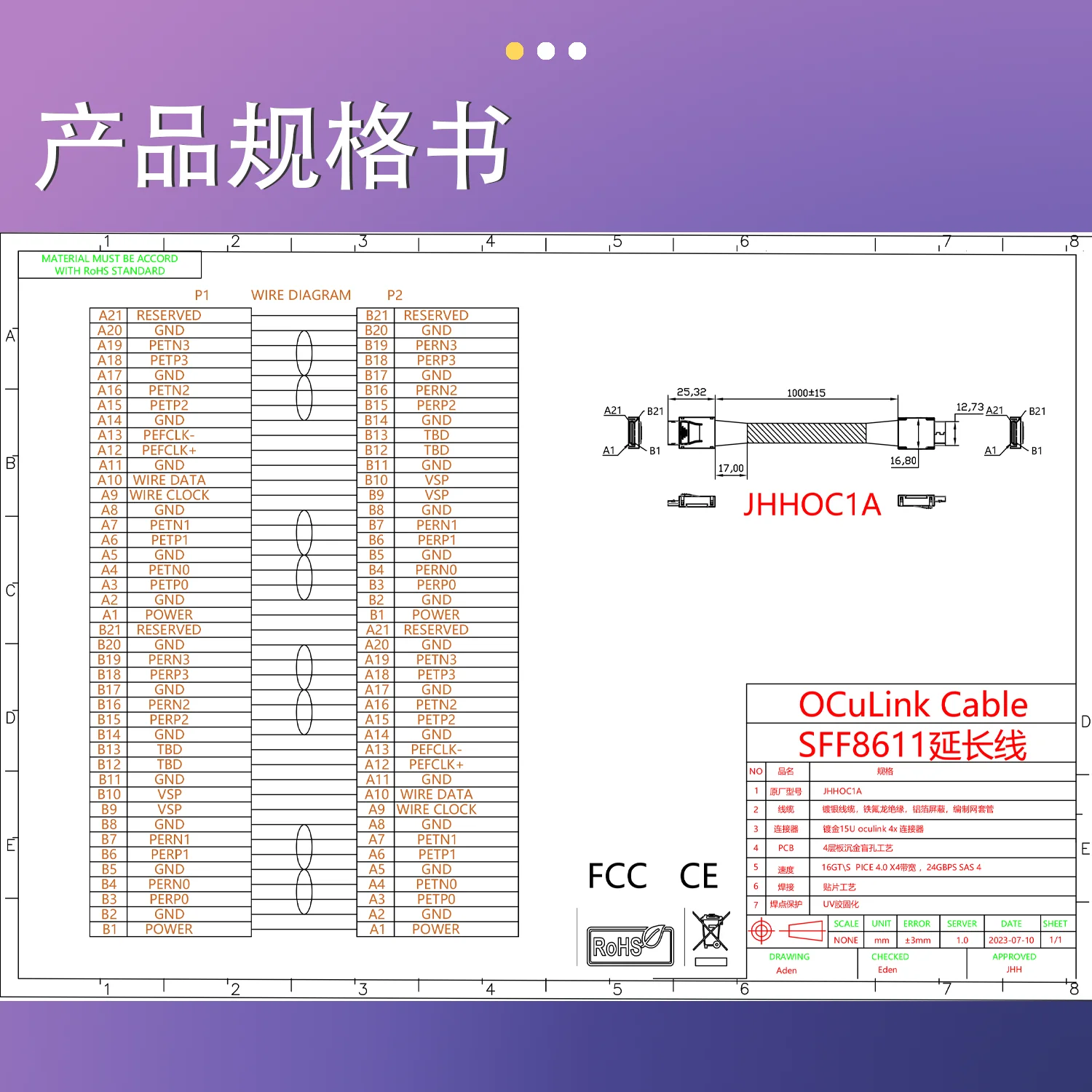Switch to the second carousel dot
The height and width of the screenshot is (1092, 1092).
(546, 51)
